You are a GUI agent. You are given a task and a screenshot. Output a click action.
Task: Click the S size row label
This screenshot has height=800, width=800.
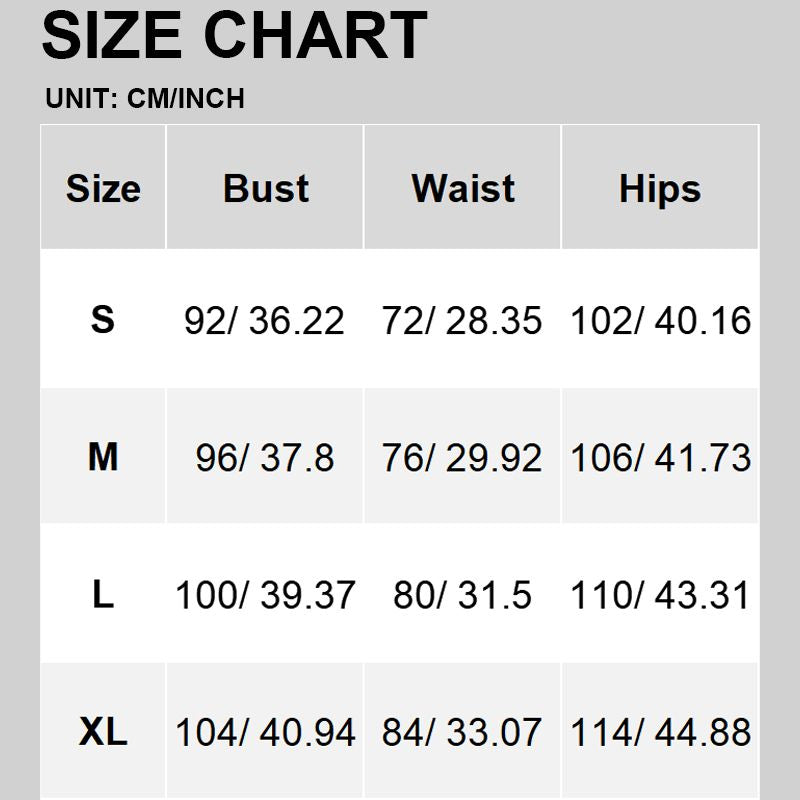(x=103, y=320)
